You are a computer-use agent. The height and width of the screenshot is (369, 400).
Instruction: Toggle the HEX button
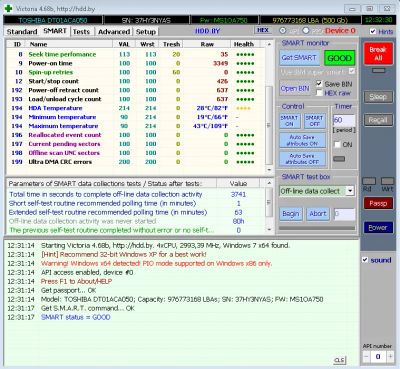[x=263, y=30]
